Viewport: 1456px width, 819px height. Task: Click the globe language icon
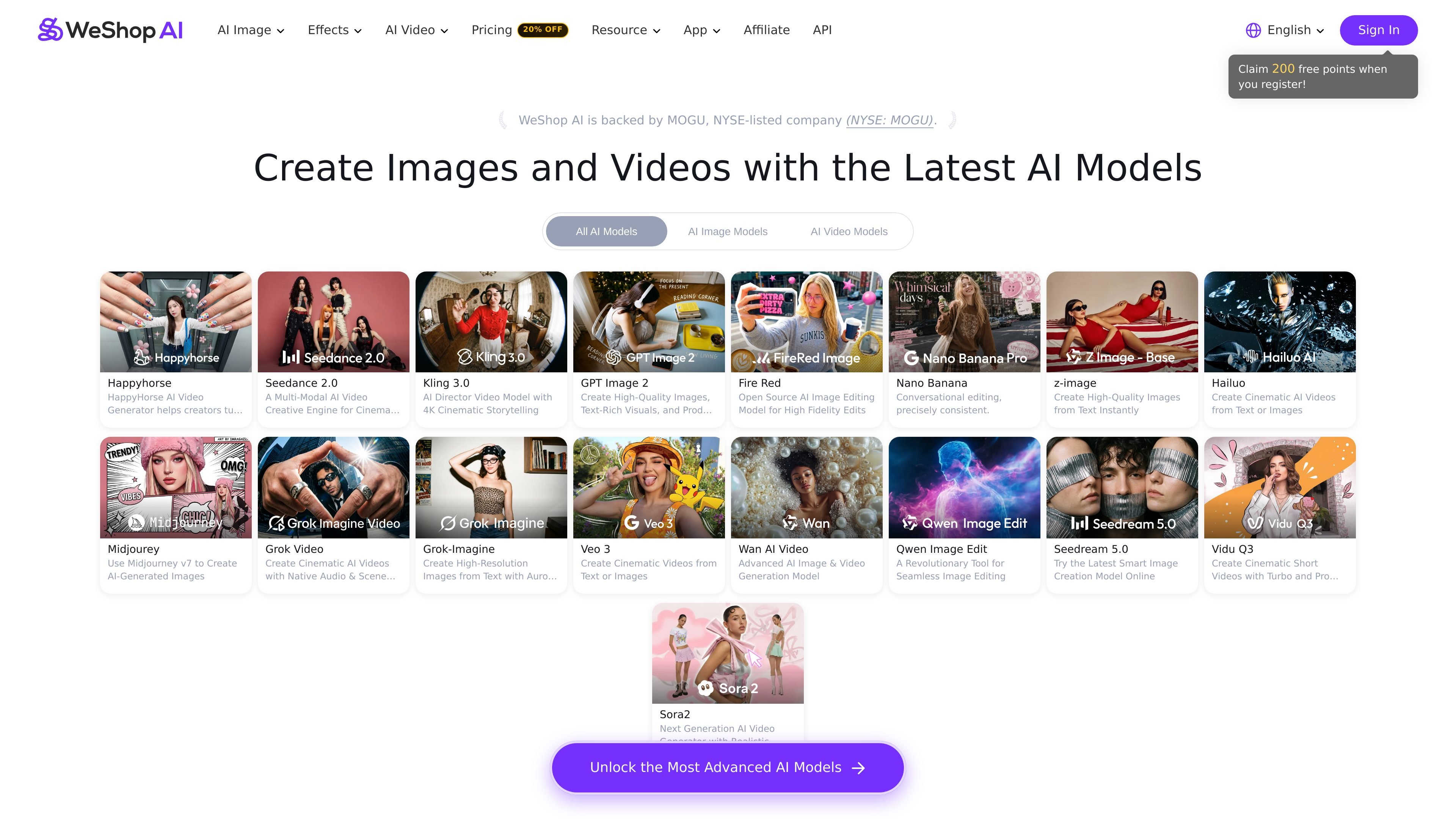click(x=1253, y=30)
